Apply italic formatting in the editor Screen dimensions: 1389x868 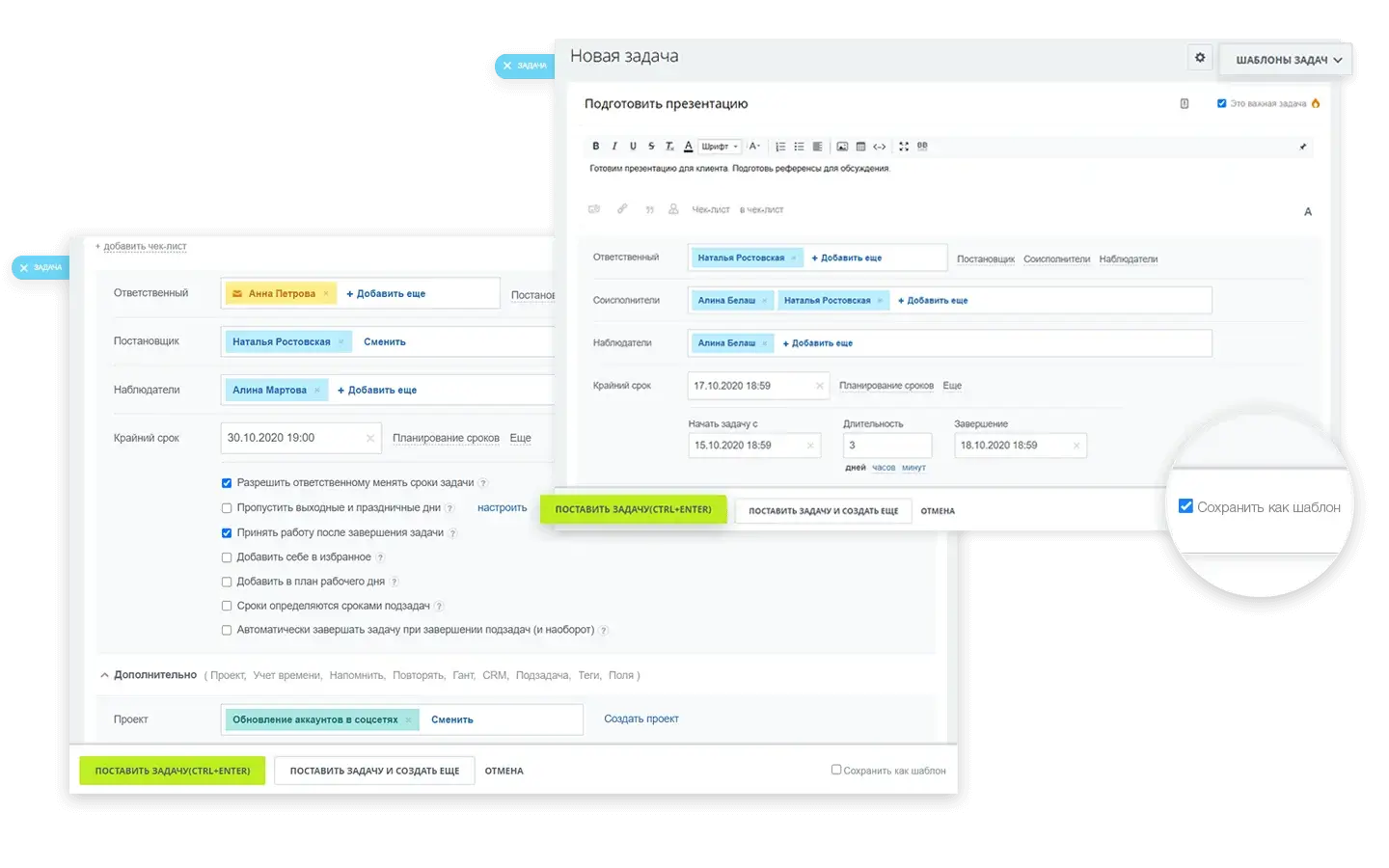(x=614, y=147)
